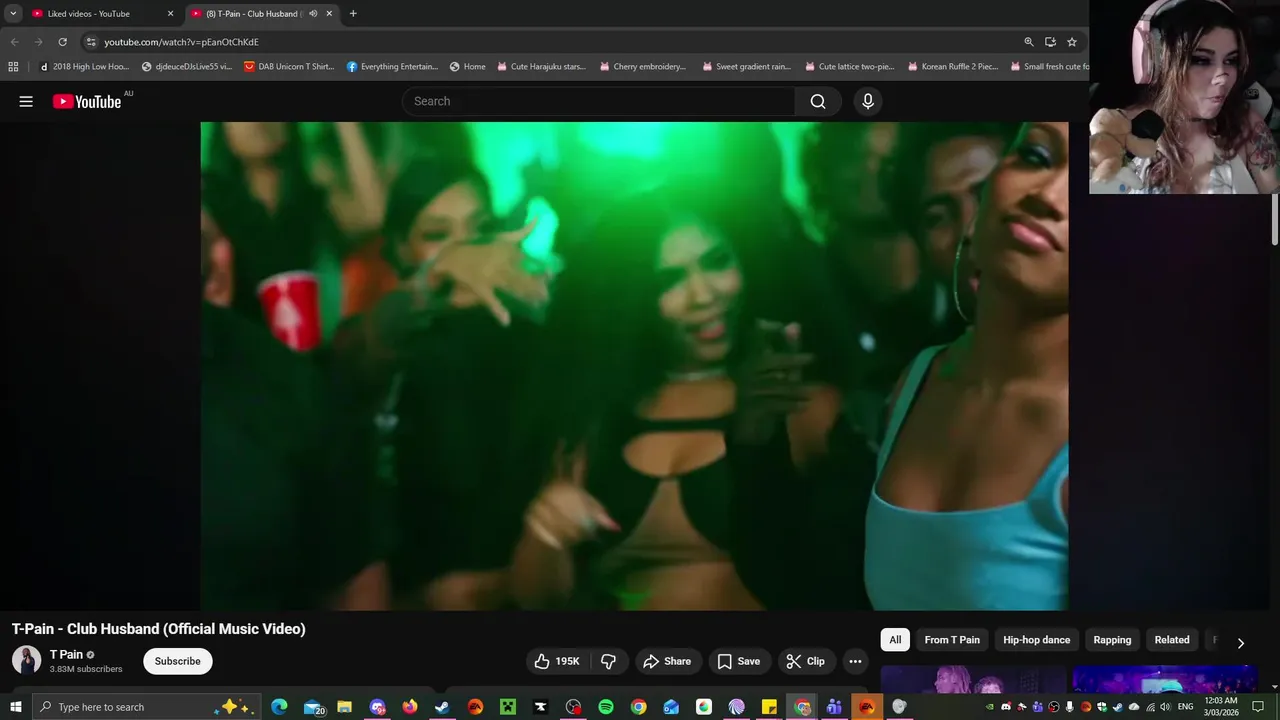Open Firefox from the taskbar

410,707
